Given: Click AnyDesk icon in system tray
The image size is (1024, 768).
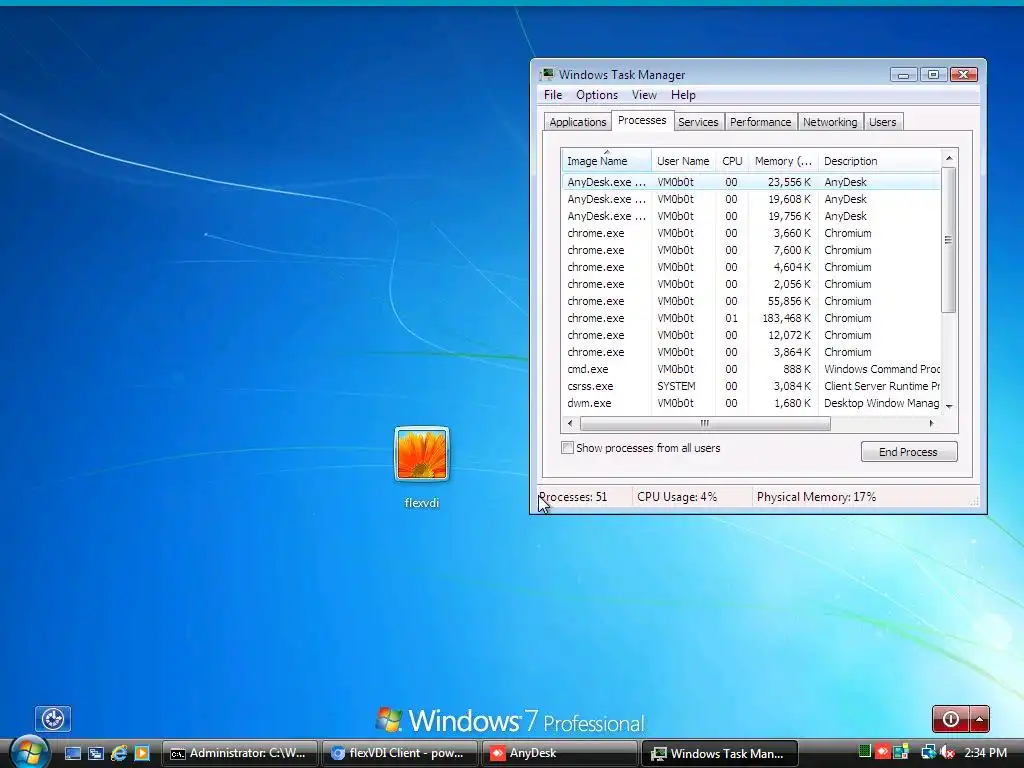Looking at the screenshot, I should pyautogui.click(x=883, y=752).
